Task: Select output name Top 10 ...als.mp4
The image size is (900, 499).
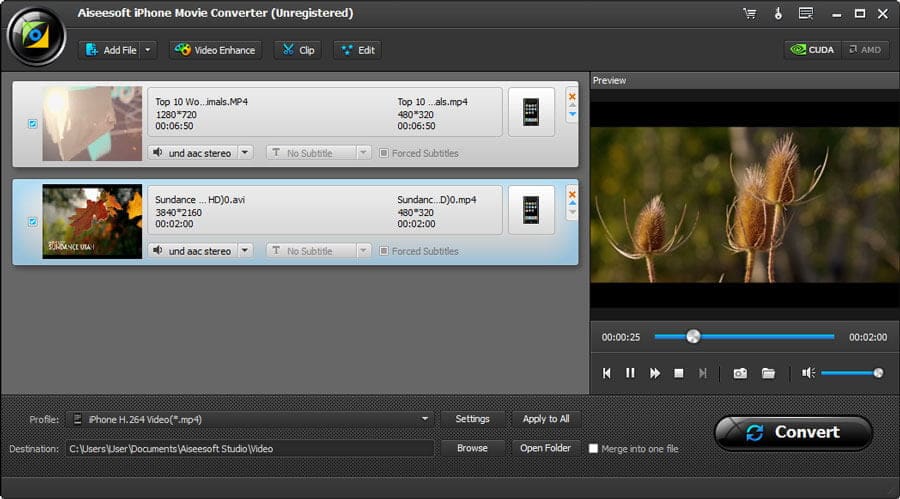Action: coord(432,102)
